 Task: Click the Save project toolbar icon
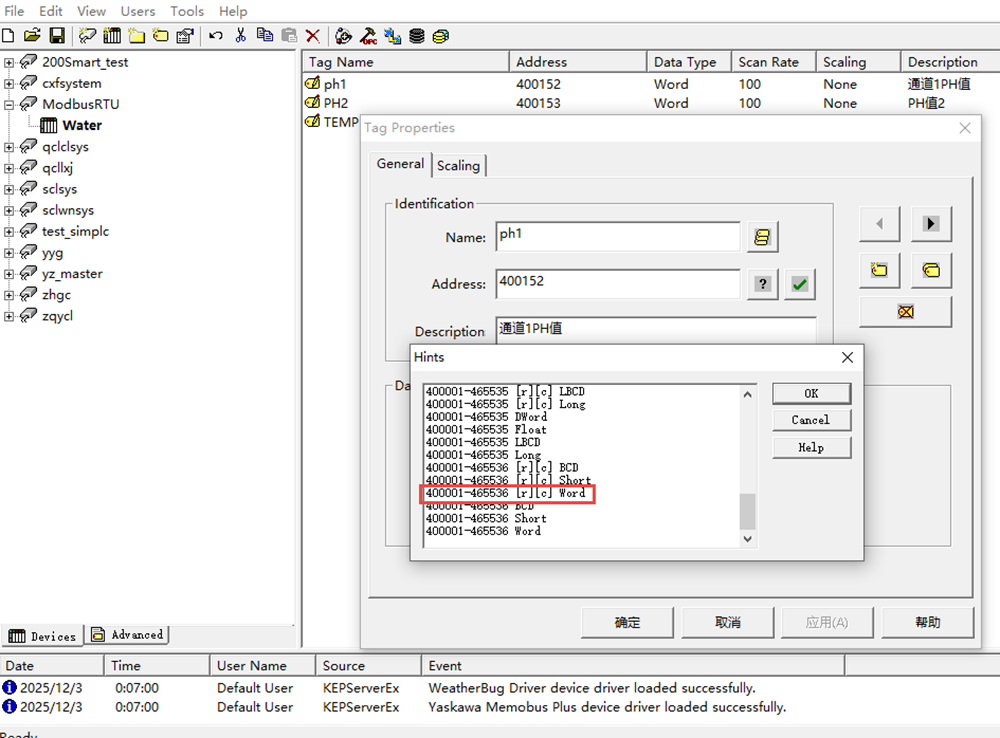click(x=57, y=36)
